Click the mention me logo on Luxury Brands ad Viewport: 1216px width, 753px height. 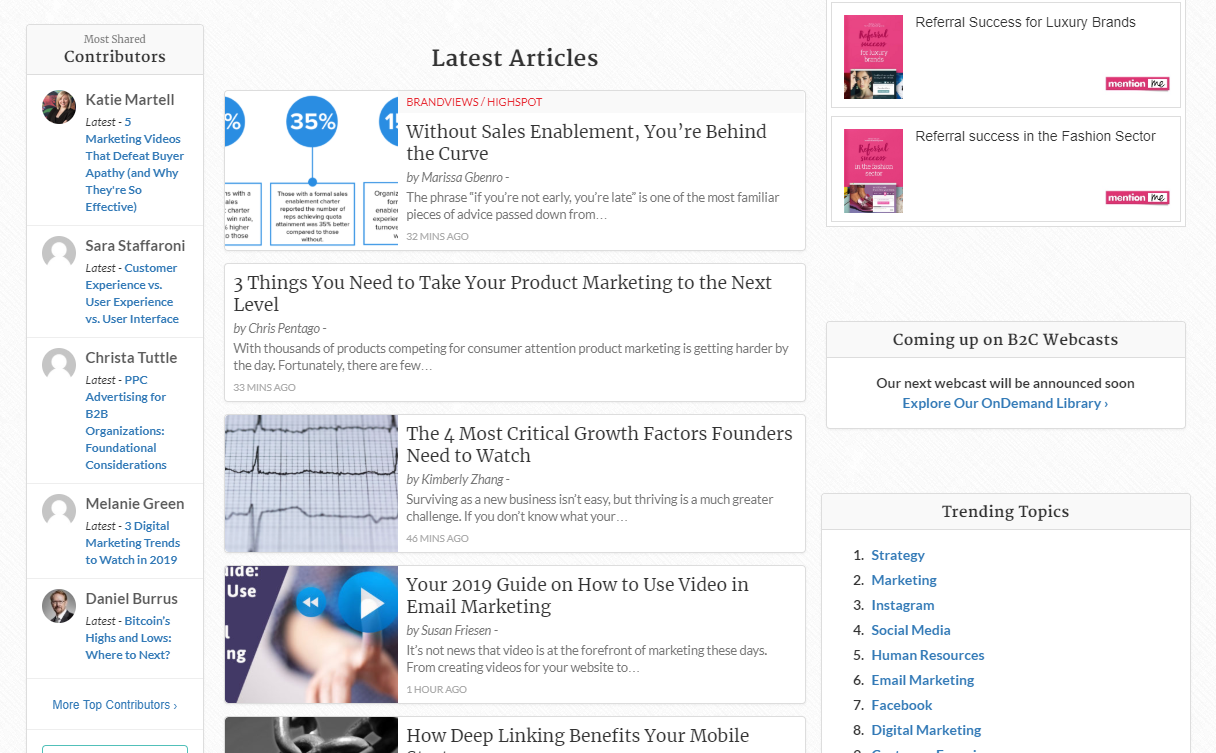(1137, 84)
